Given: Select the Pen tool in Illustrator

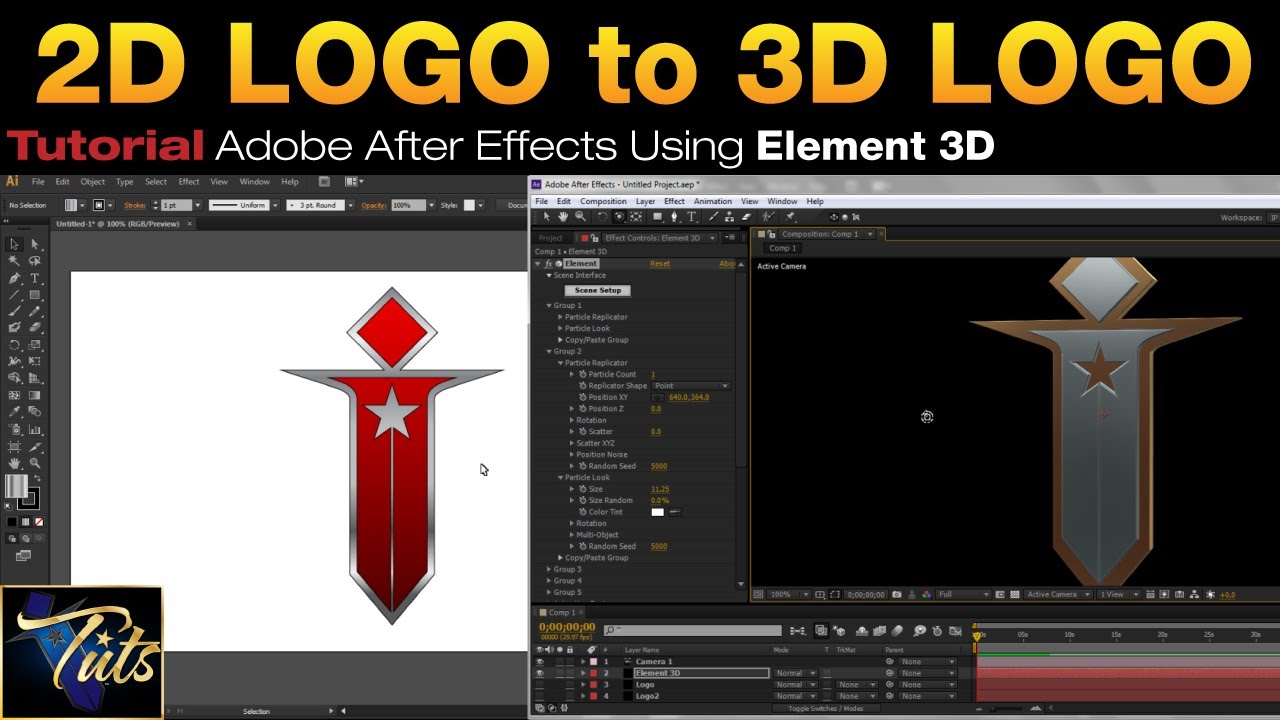Looking at the screenshot, I should click(15, 278).
